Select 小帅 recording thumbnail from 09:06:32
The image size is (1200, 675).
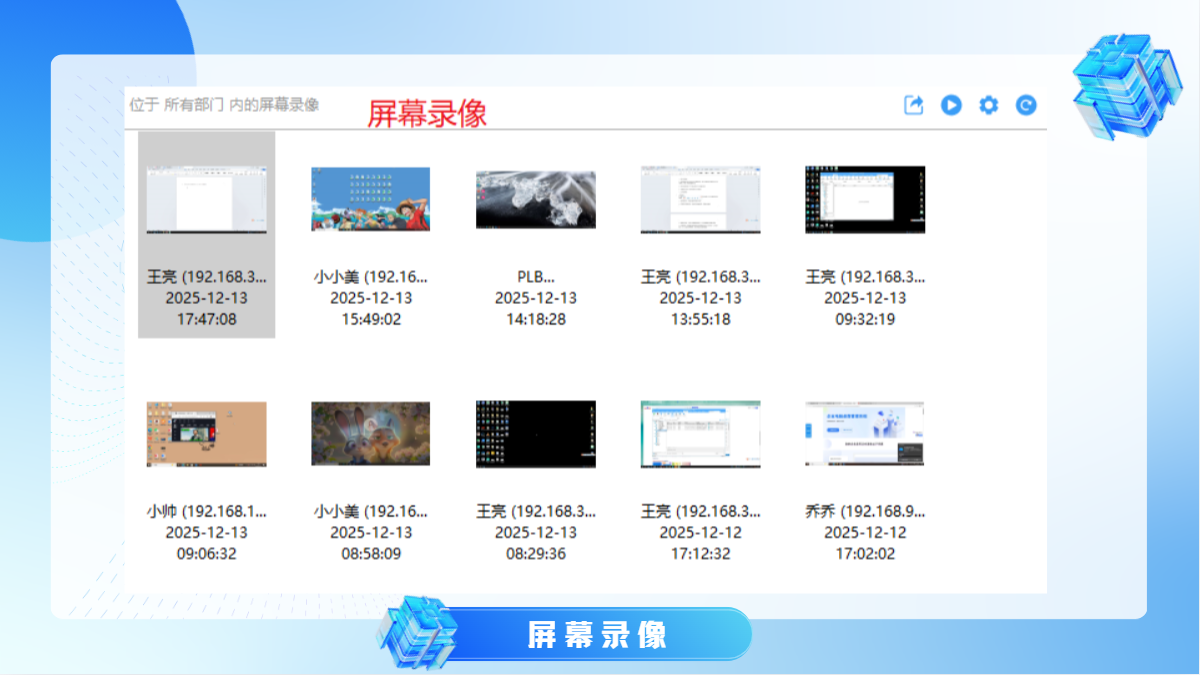206,434
